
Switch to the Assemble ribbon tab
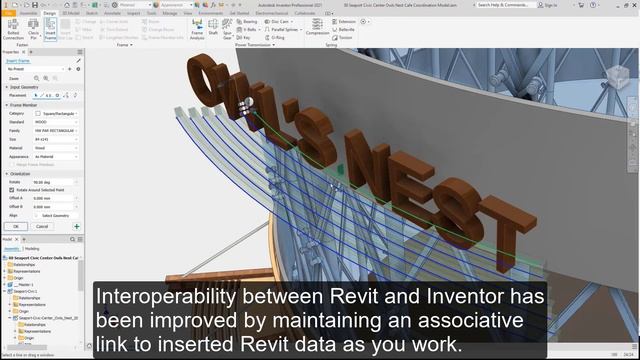coord(29,13)
